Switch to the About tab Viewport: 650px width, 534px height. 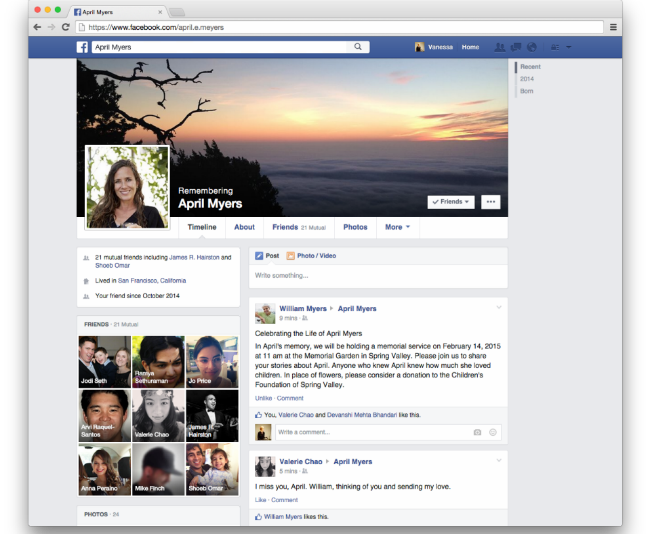[244, 228]
